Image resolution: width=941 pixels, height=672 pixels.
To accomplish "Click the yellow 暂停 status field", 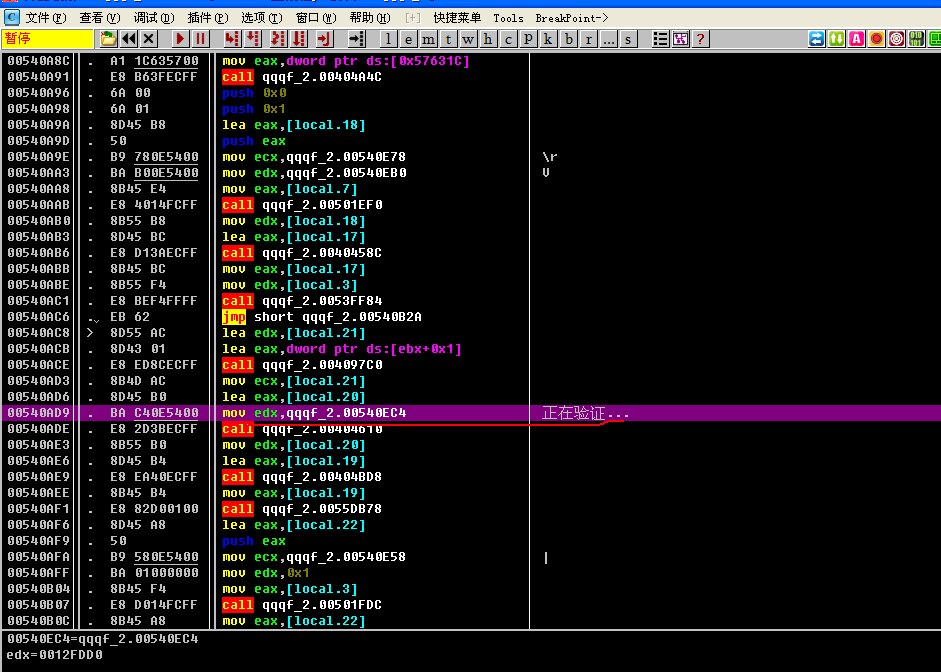I will (x=47, y=39).
